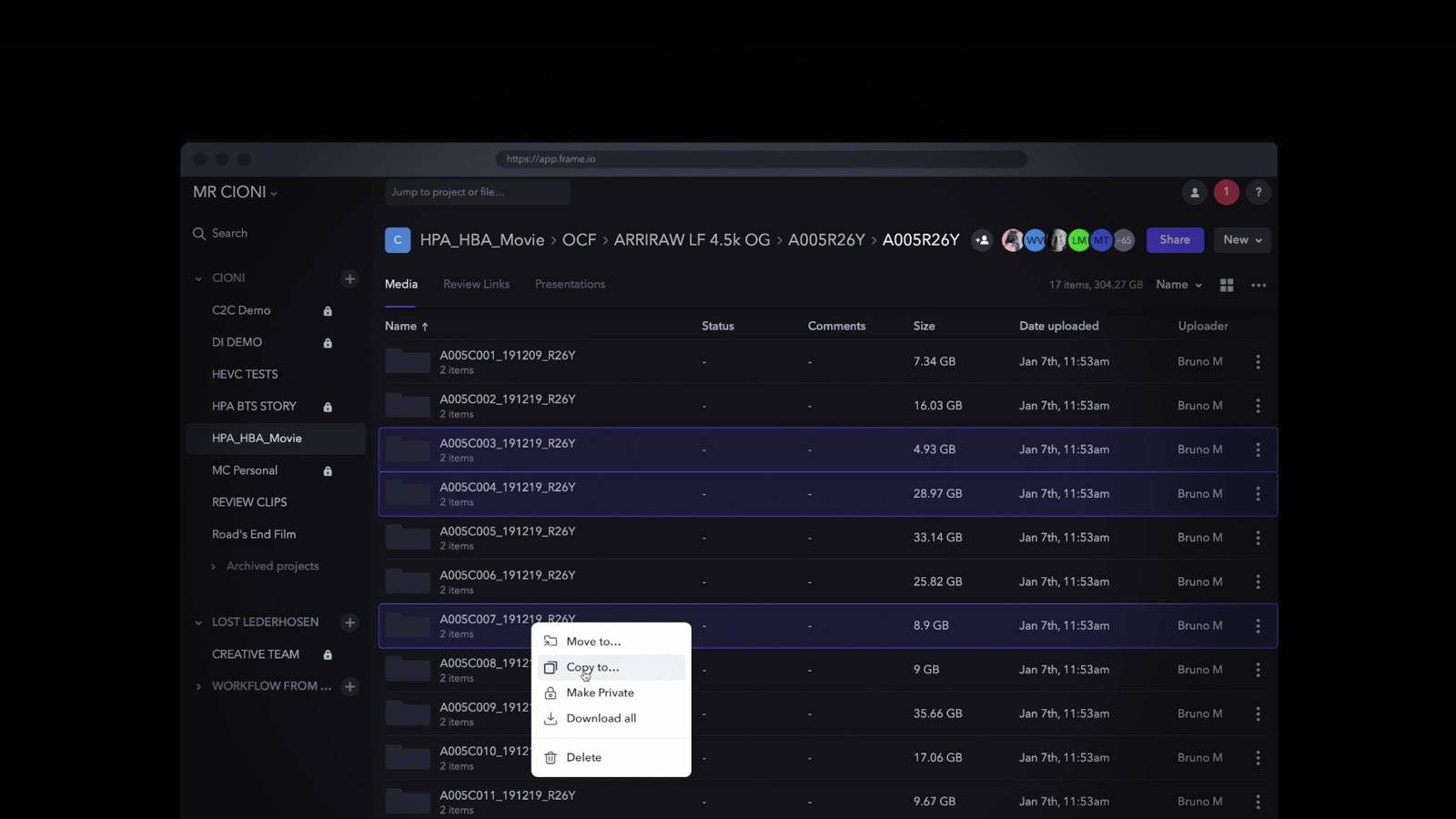Screen dimensions: 1456x819
Task: Open the Search icon in the sidebar
Action: click(199, 234)
